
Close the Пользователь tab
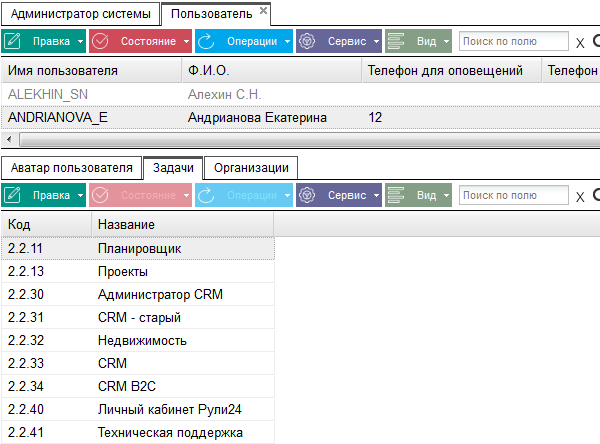(263, 10)
